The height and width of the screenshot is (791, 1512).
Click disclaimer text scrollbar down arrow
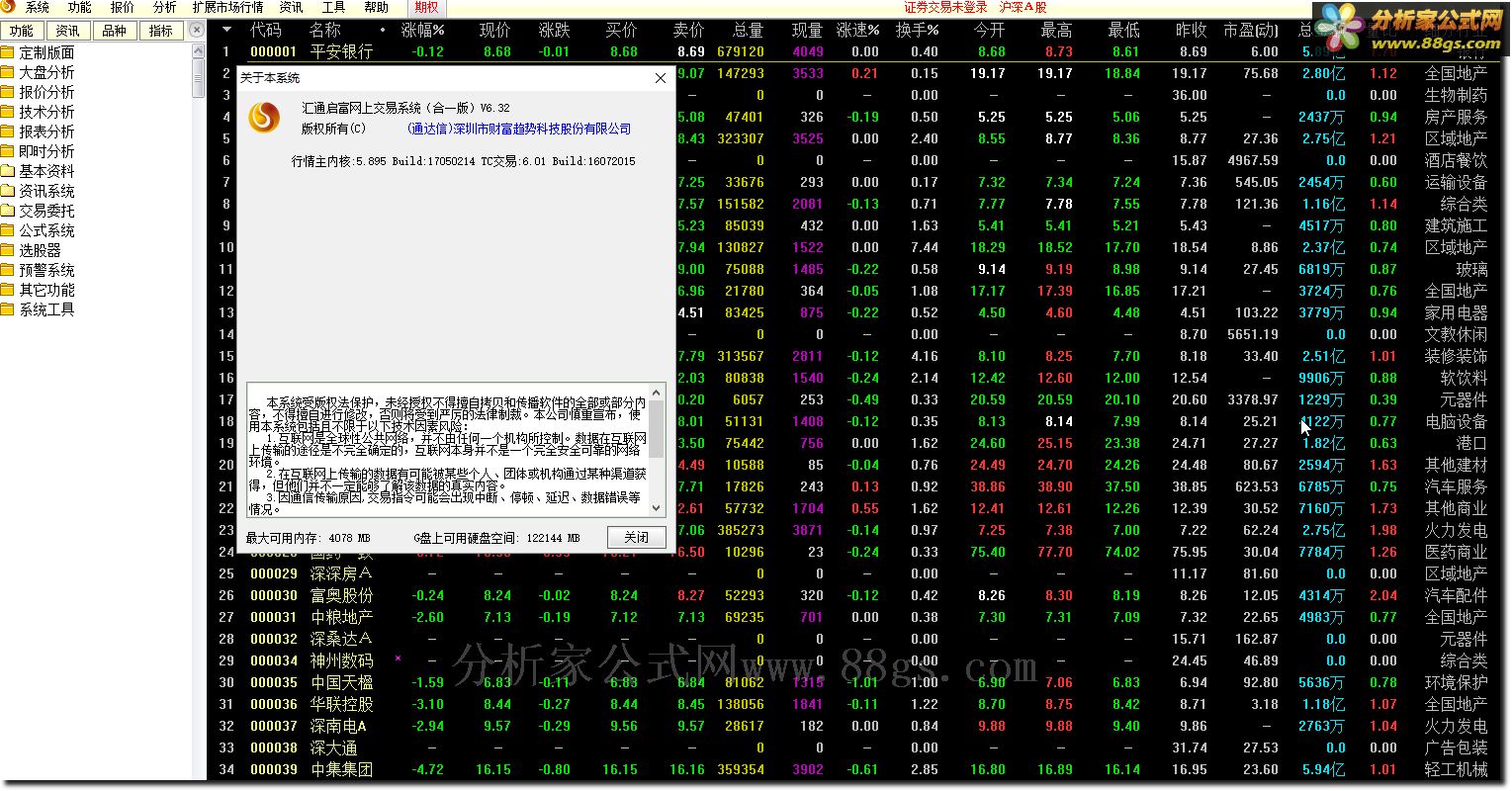click(x=657, y=507)
